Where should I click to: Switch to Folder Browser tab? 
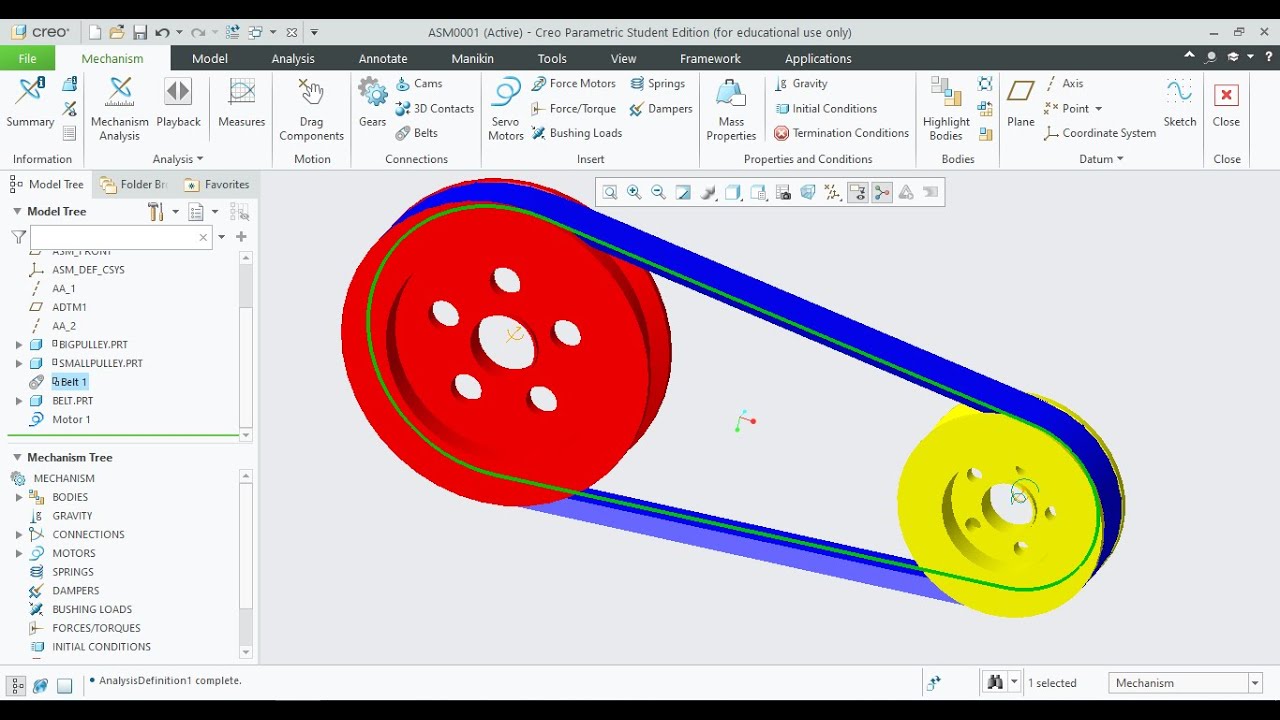[x=134, y=184]
